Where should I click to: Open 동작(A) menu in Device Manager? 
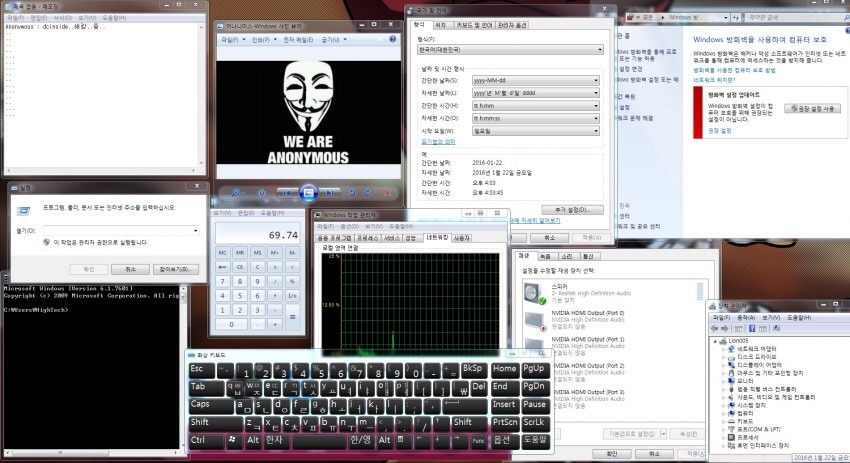point(746,318)
